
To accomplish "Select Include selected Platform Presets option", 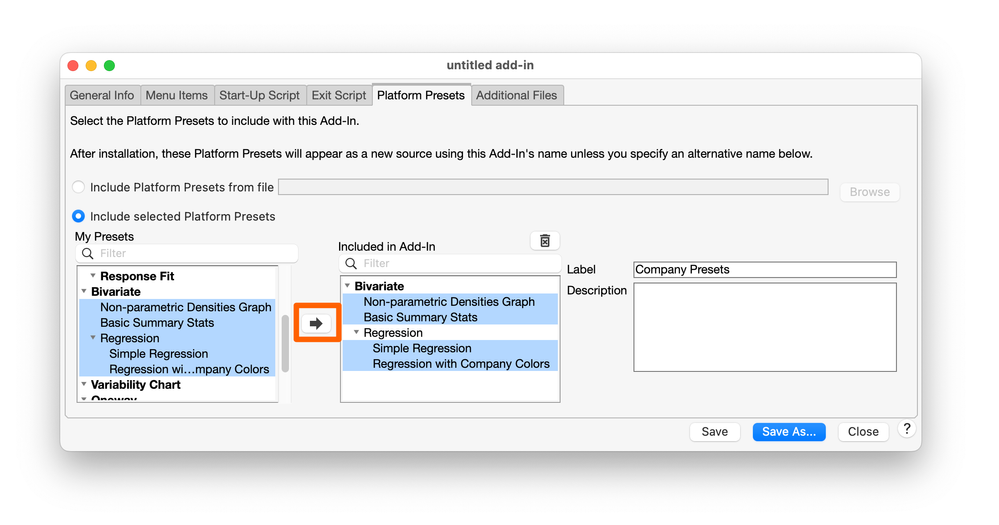I will pyautogui.click(x=79, y=216).
